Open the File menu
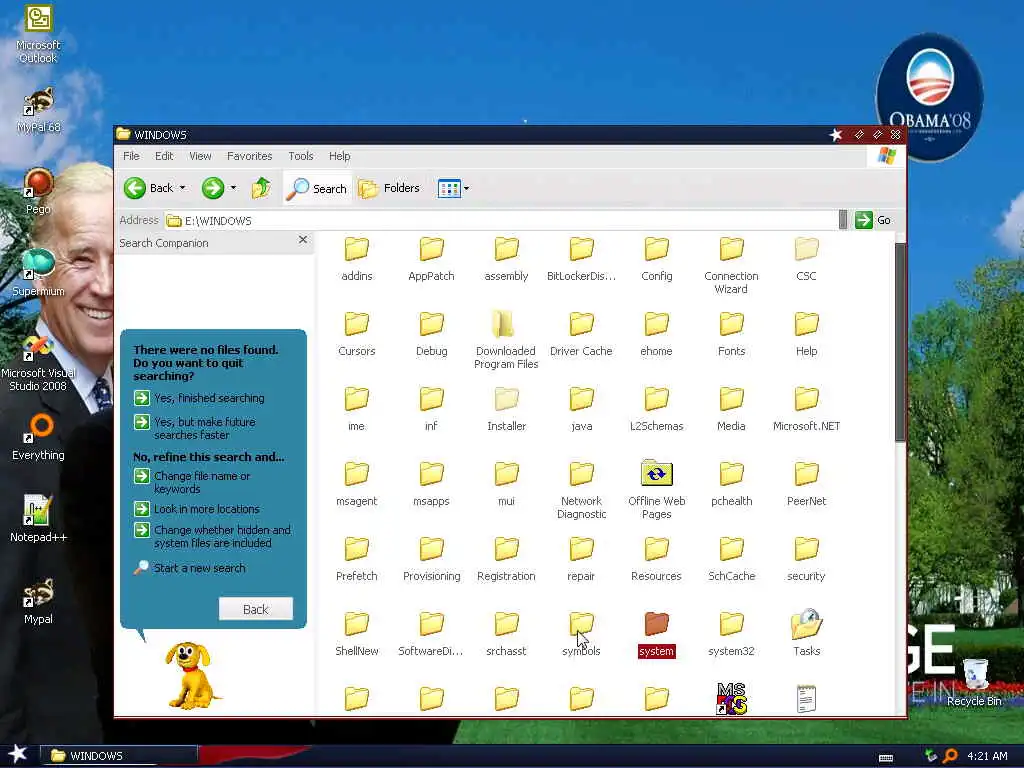This screenshot has width=1024, height=768. pyautogui.click(x=131, y=156)
